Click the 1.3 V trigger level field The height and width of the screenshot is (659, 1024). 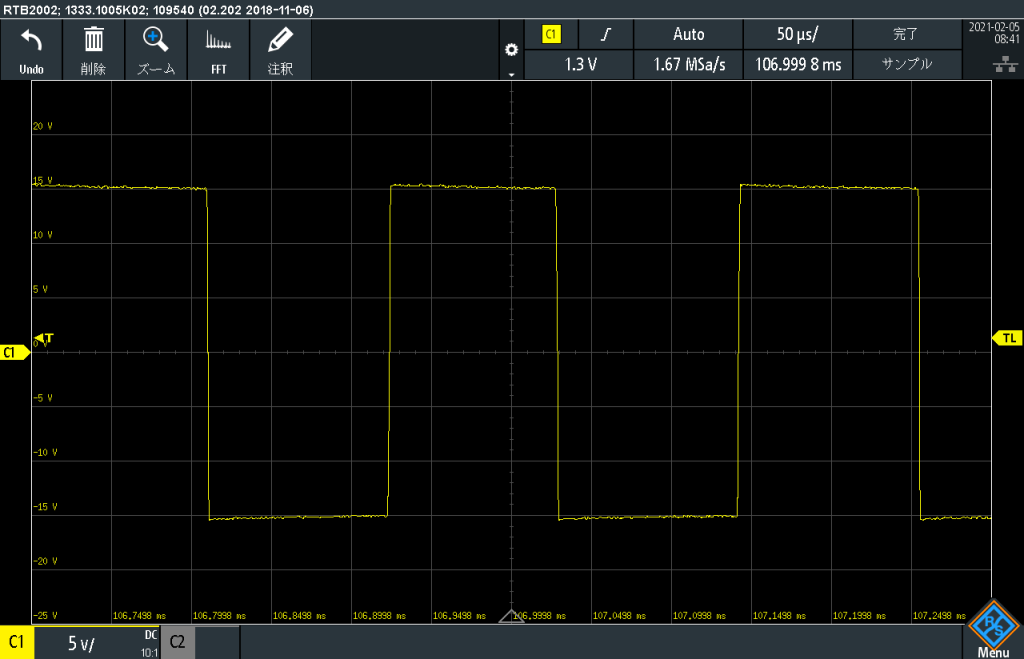pos(580,64)
